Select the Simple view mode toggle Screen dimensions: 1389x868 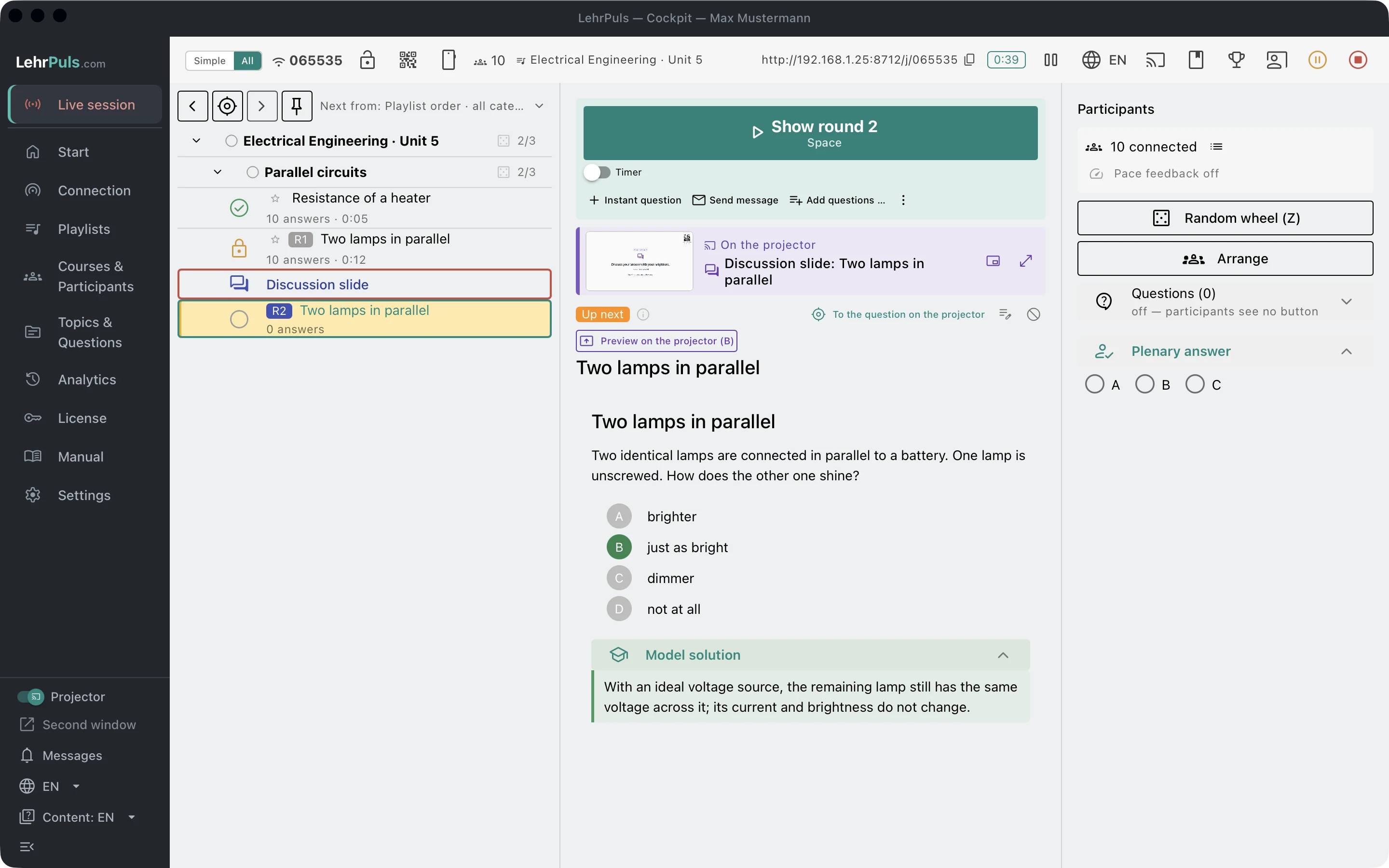click(x=209, y=60)
